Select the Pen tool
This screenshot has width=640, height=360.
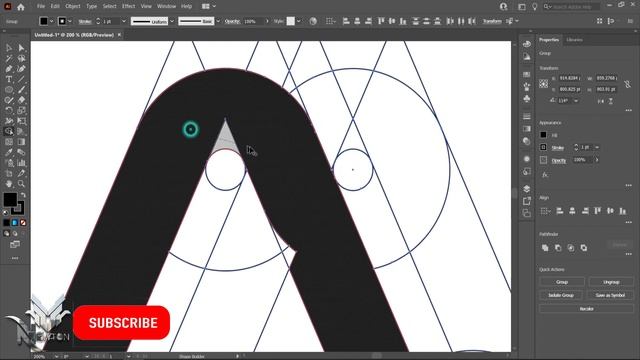(x=9, y=69)
